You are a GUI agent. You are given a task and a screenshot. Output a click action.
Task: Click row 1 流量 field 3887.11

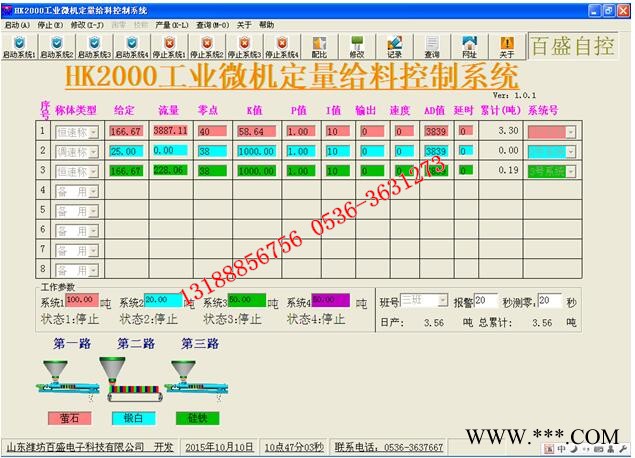pos(170,131)
